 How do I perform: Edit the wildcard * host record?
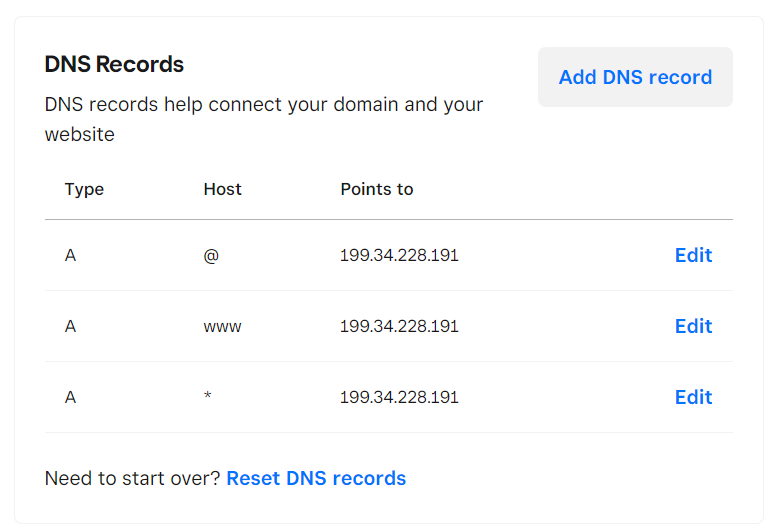click(693, 397)
